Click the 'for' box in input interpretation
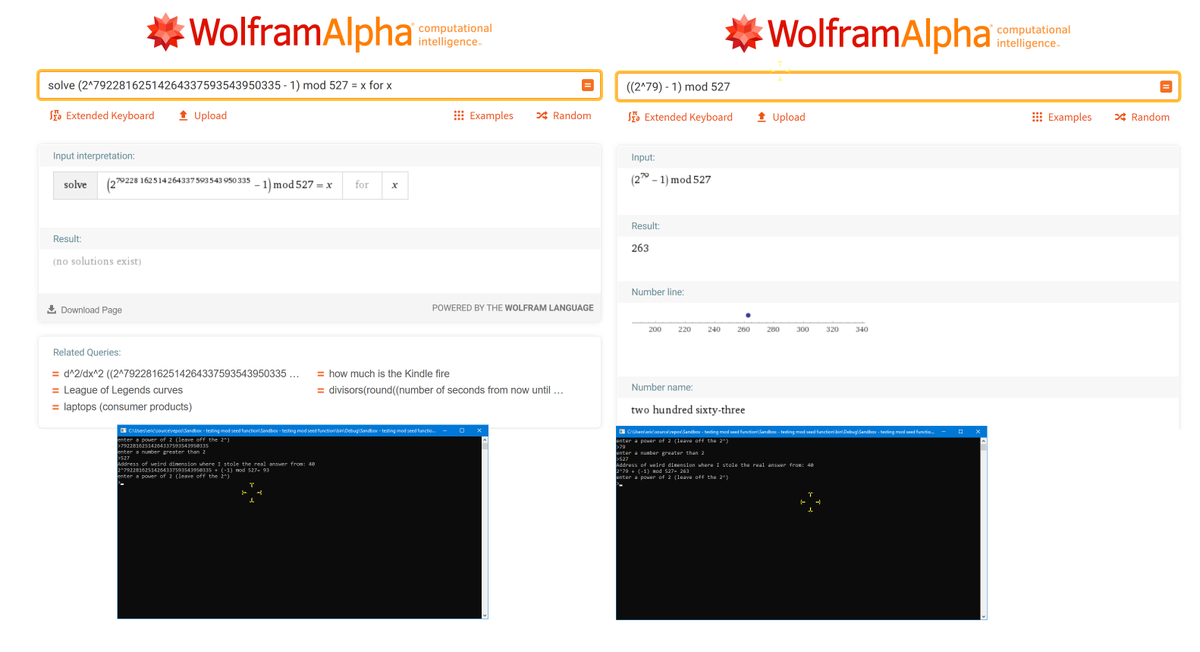 tap(362, 185)
